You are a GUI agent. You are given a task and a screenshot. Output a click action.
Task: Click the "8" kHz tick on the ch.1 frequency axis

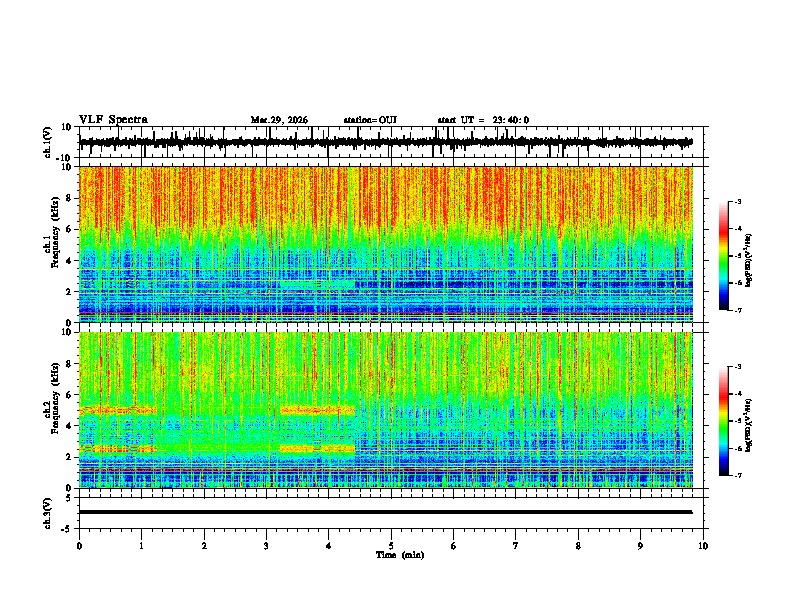70,198
